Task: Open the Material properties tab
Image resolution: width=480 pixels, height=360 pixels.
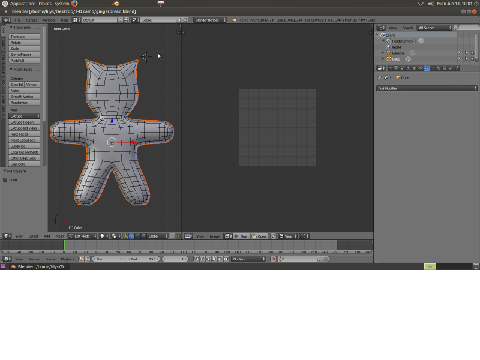Action: pos(439,68)
